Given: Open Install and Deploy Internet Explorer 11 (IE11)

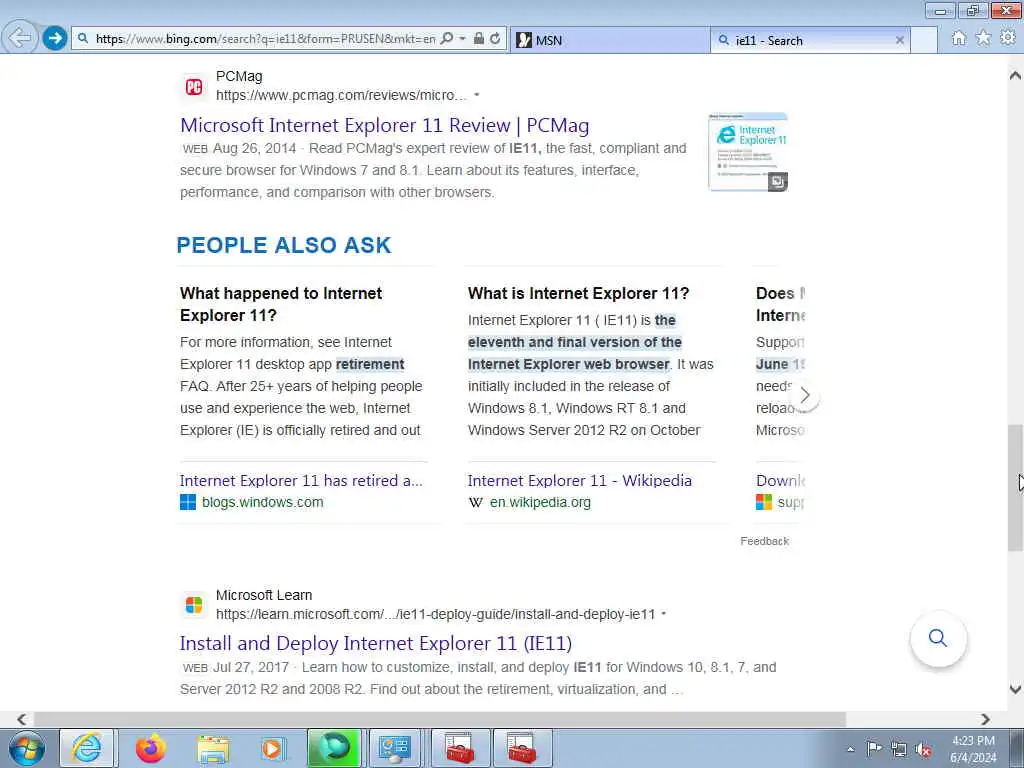Looking at the screenshot, I should 376,643.
